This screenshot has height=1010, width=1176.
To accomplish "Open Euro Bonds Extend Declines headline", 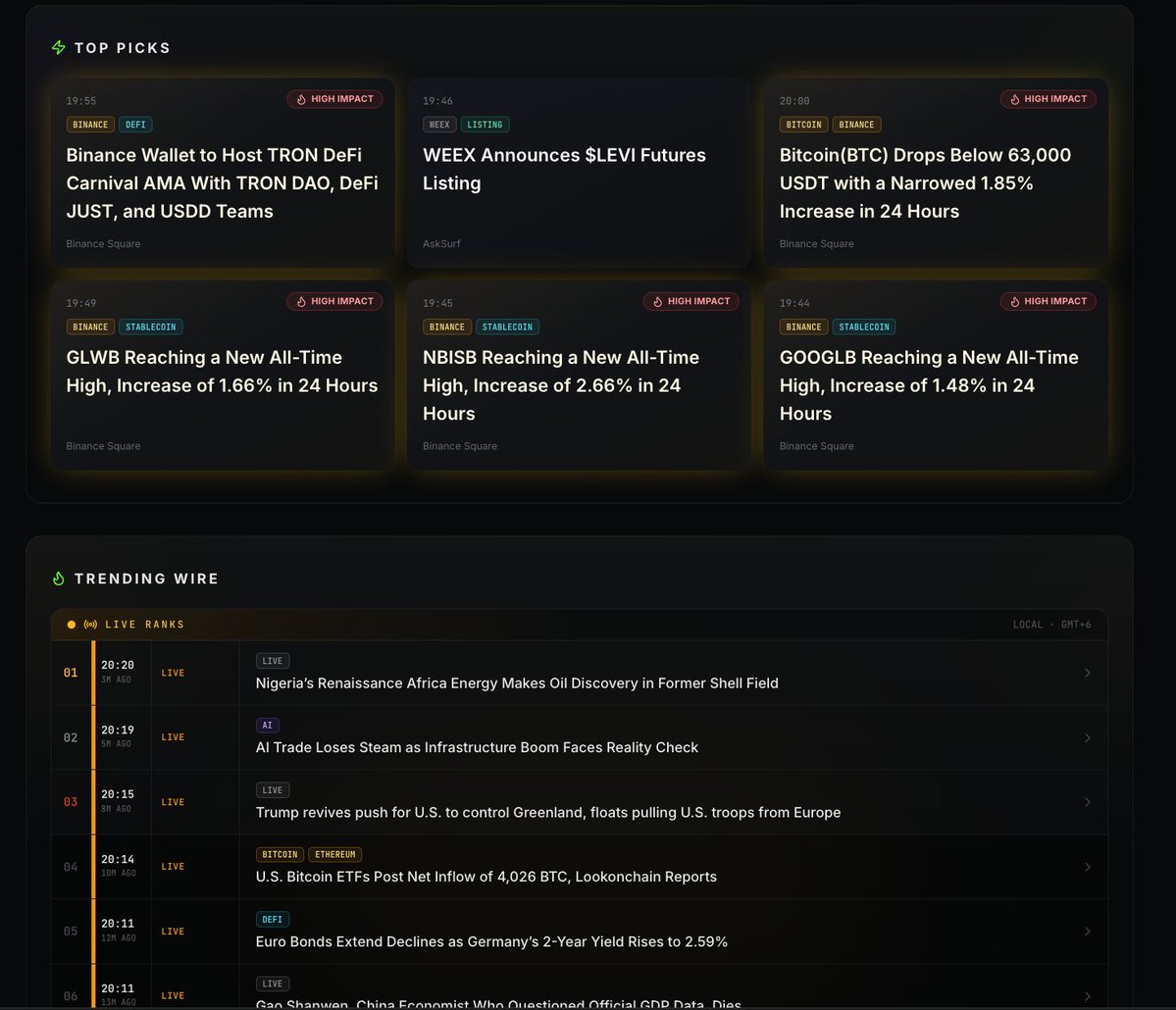I will click(x=491, y=941).
